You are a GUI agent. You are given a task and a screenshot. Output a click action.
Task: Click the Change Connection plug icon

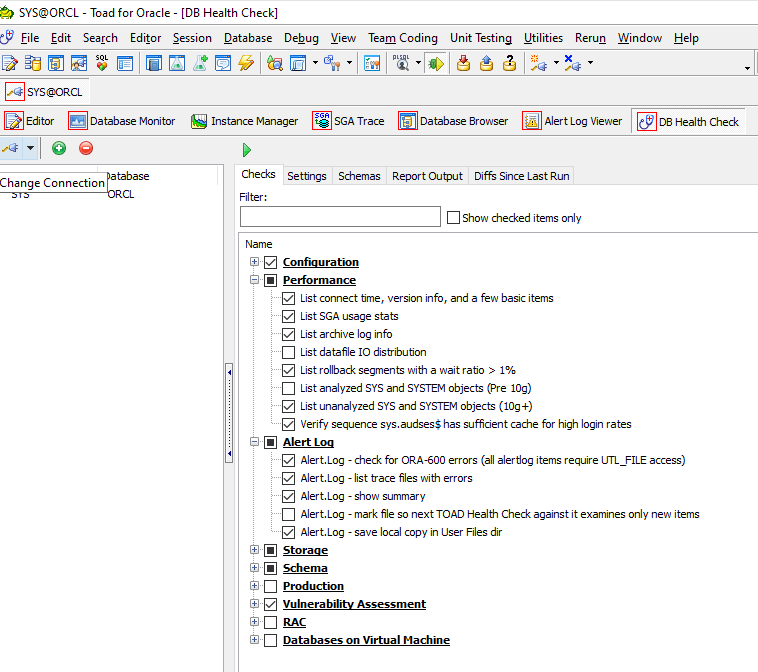[11, 148]
